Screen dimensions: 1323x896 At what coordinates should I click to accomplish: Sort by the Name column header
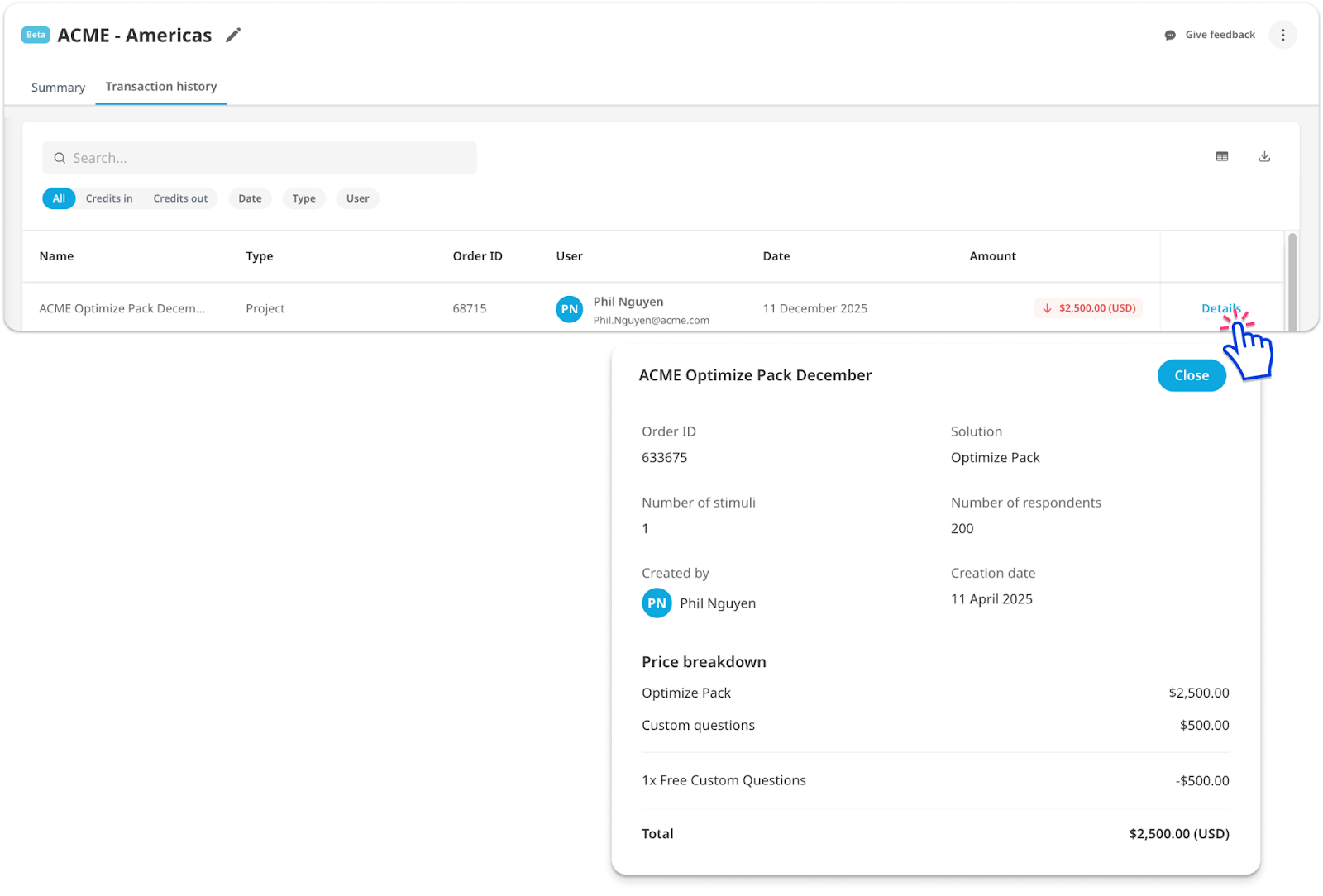click(56, 256)
